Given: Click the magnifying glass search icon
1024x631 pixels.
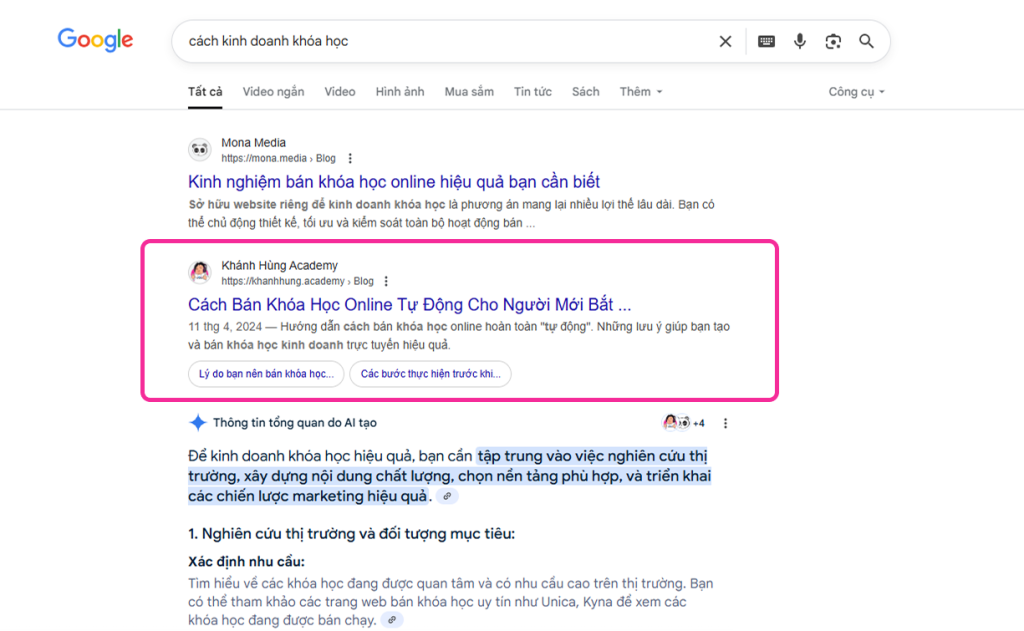Looking at the screenshot, I should [866, 41].
